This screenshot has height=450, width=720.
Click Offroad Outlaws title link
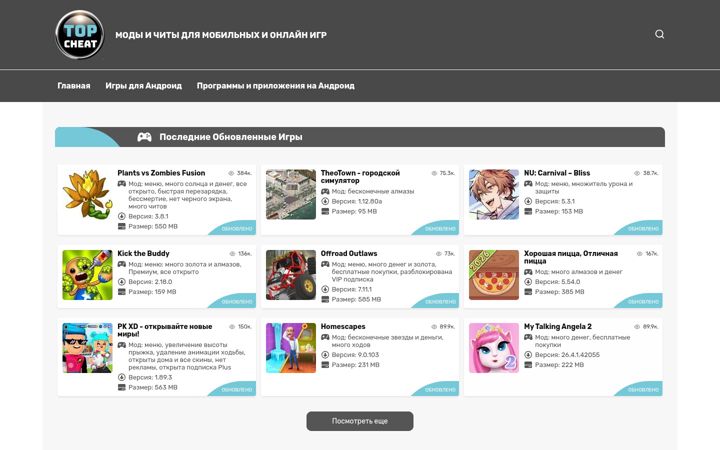[349, 253]
